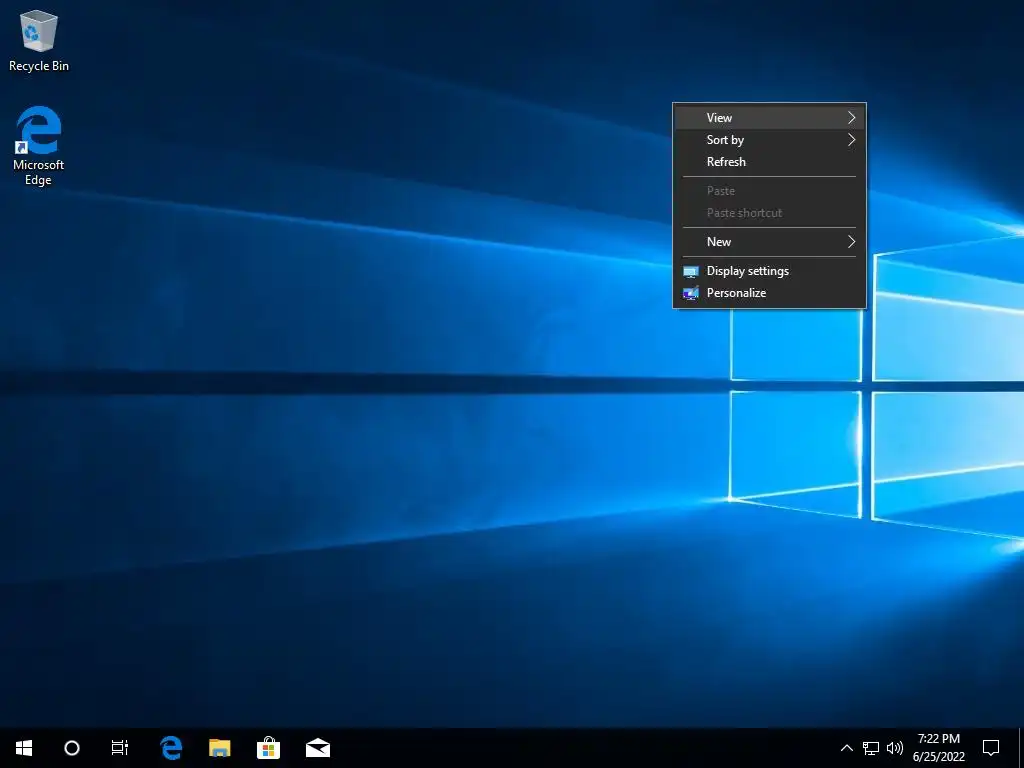This screenshot has height=768, width=1024.
Task: Open Microsoft Store from the taskbar
Action: point(268,748)
